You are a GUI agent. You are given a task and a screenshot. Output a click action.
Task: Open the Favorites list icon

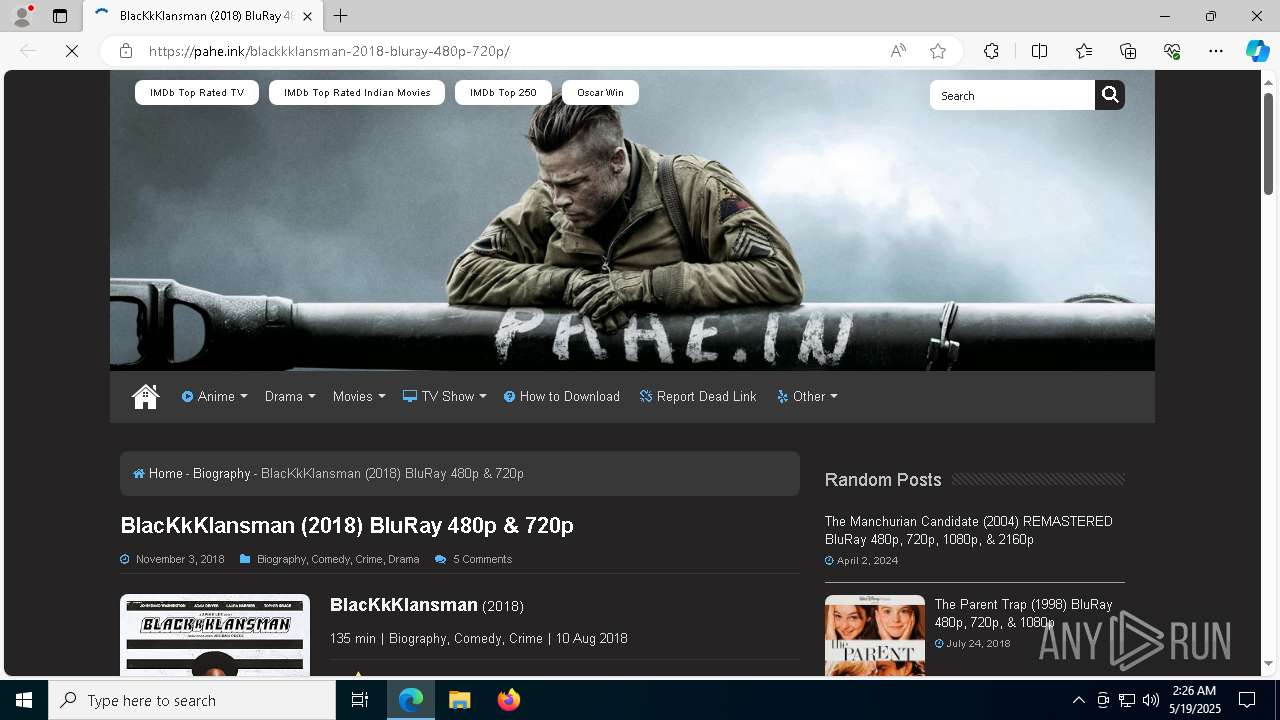1084,51
